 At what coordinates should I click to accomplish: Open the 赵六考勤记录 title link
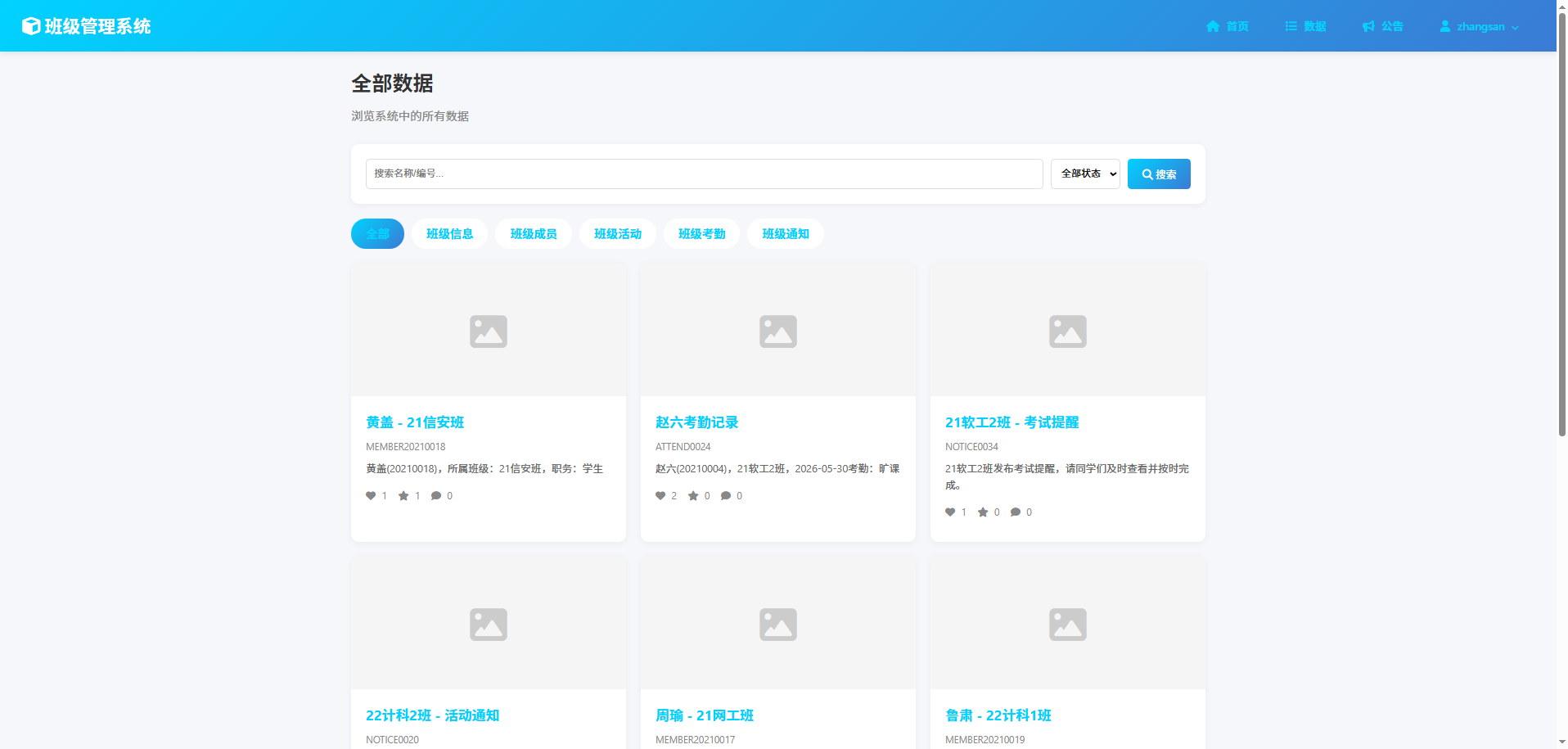(x=696, y=422)
